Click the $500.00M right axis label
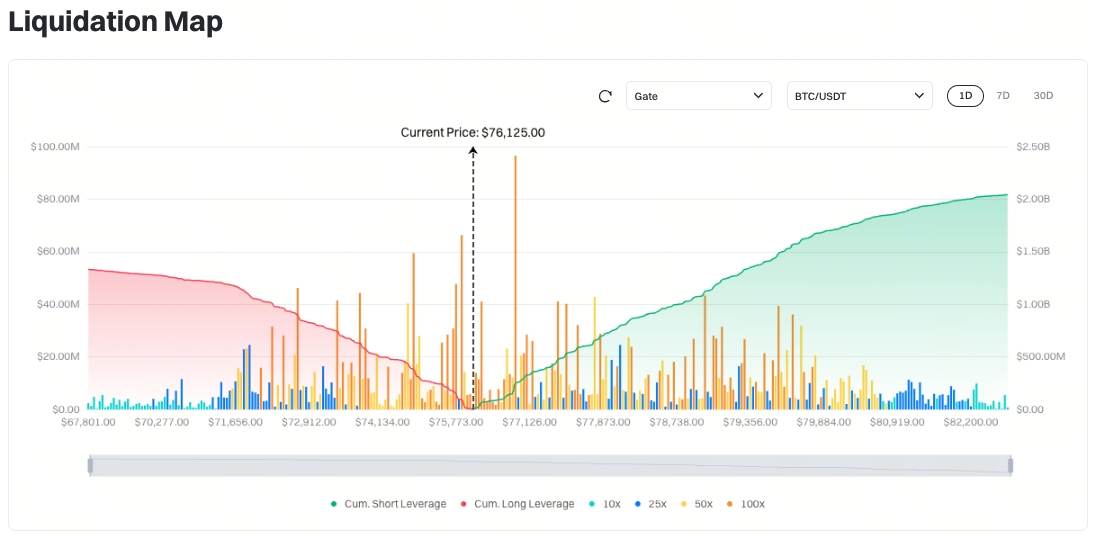 click(1040, 357)
